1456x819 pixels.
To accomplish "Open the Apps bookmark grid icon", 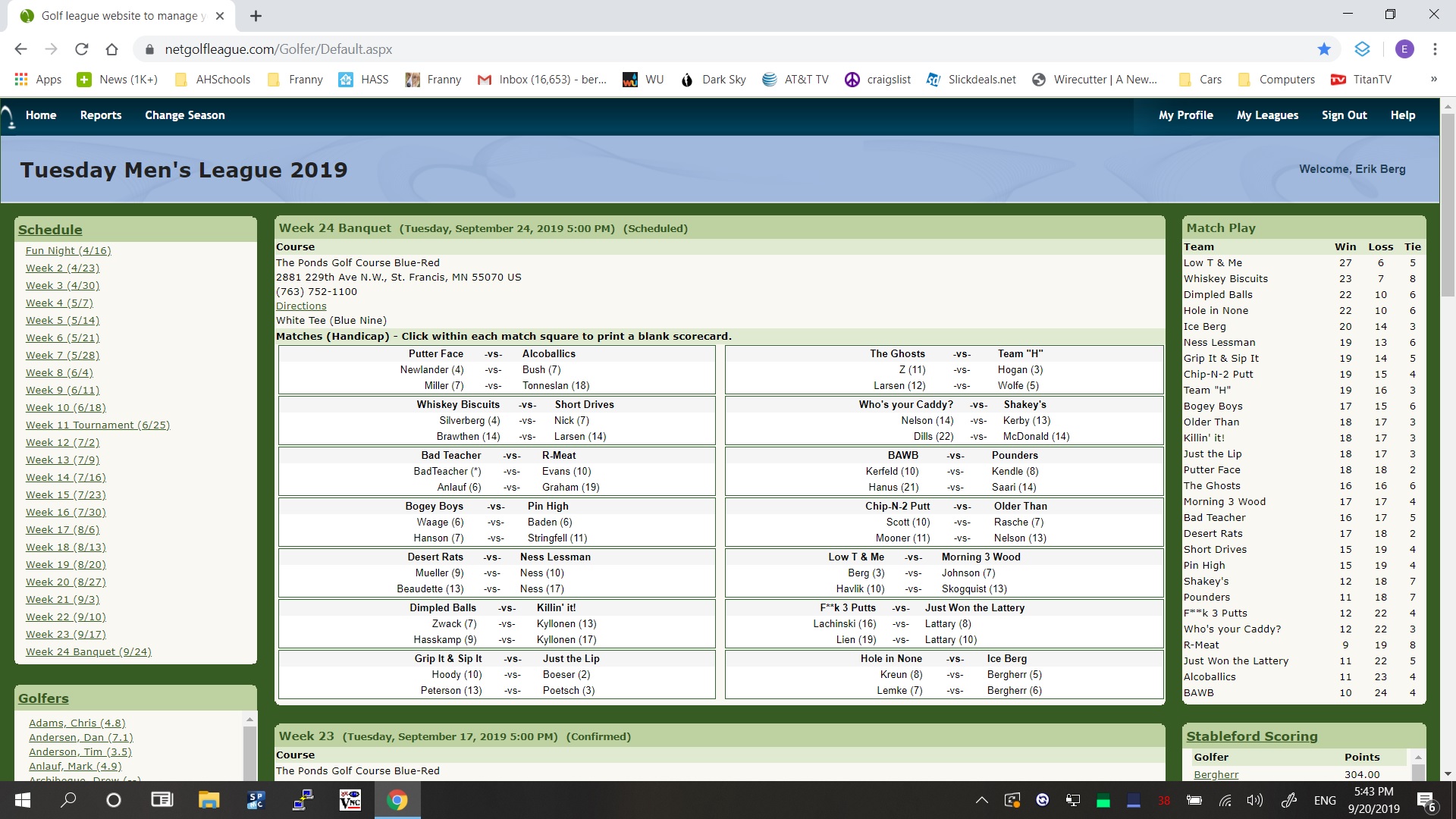I will [x=21, y=80].
